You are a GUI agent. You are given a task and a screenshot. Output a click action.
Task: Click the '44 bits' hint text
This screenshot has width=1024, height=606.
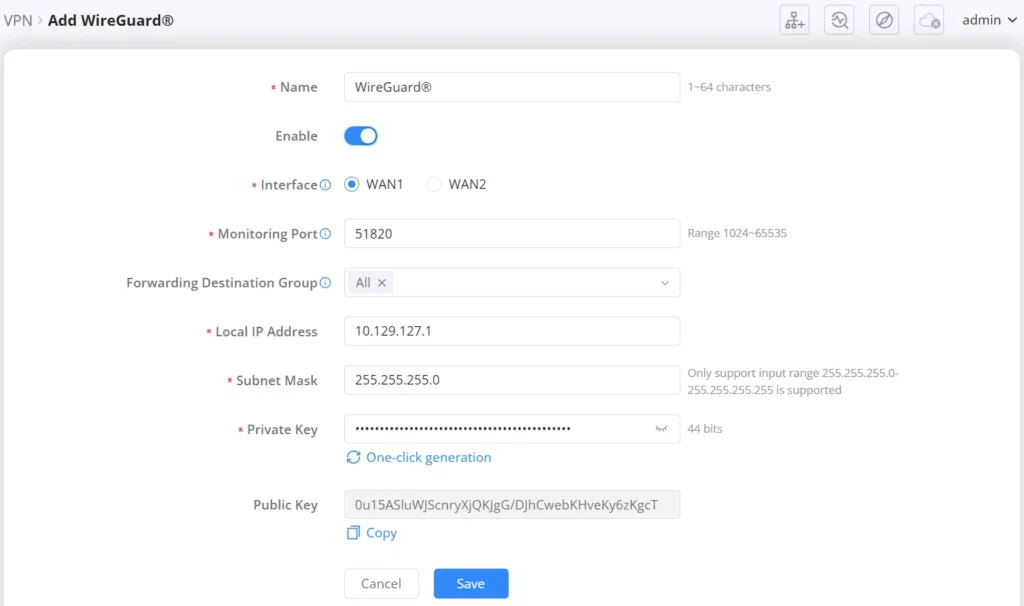click(705, 429)
